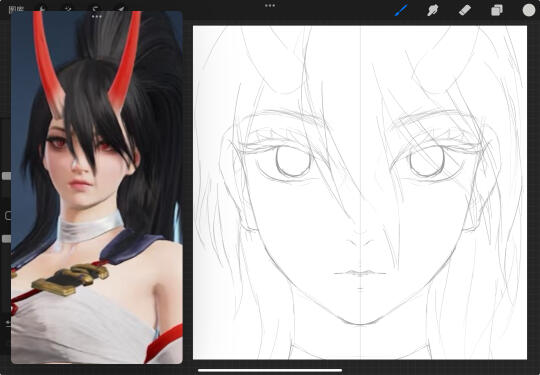Open the Layers panel
This screenshot has width=540, height=375.
[497, 10]
